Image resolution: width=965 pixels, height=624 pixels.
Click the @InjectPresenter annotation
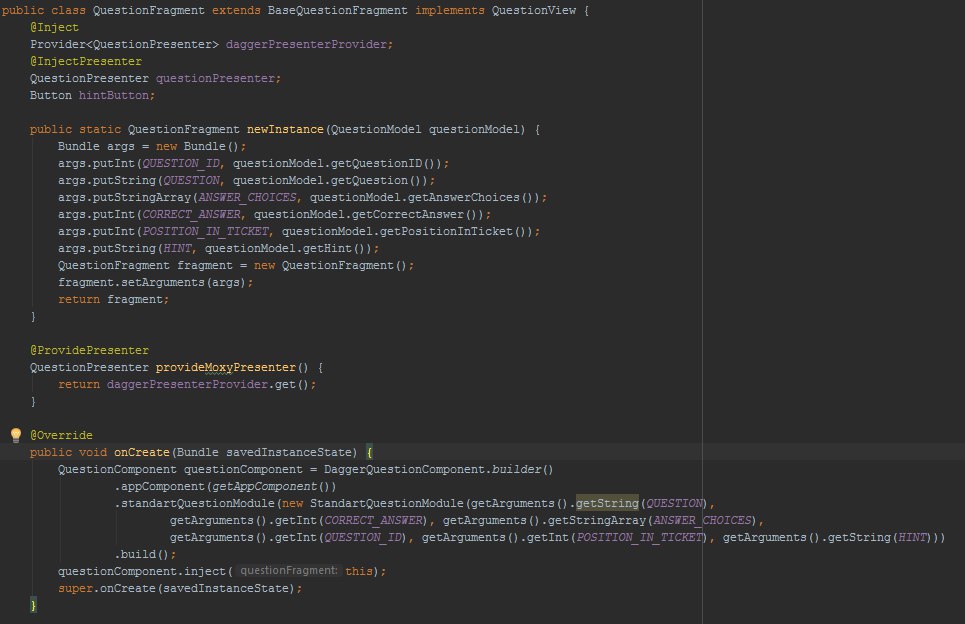tap(86, 61)
